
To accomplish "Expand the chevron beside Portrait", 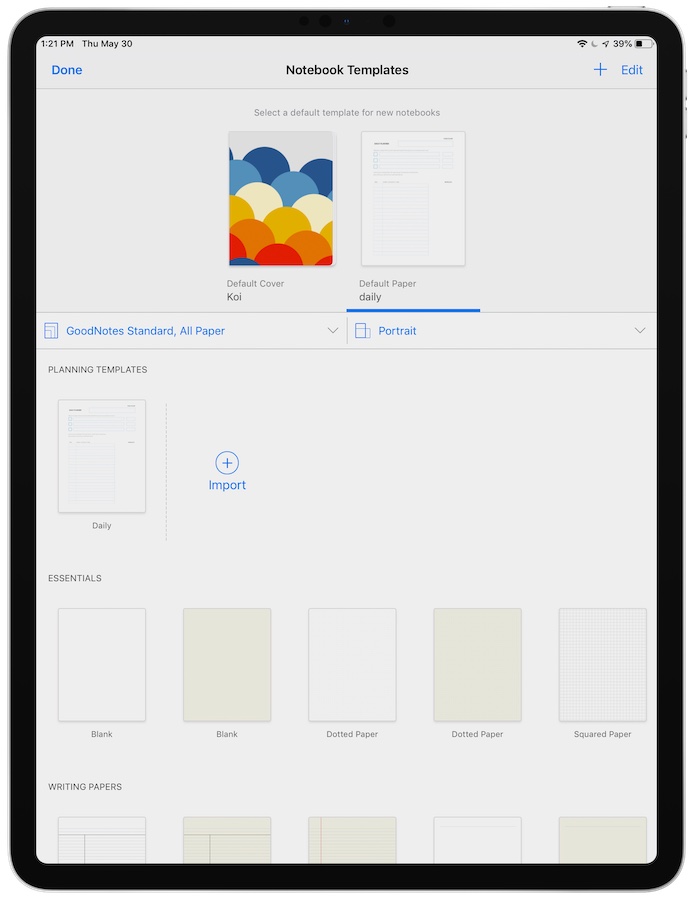I will click(x=640, y=331).
